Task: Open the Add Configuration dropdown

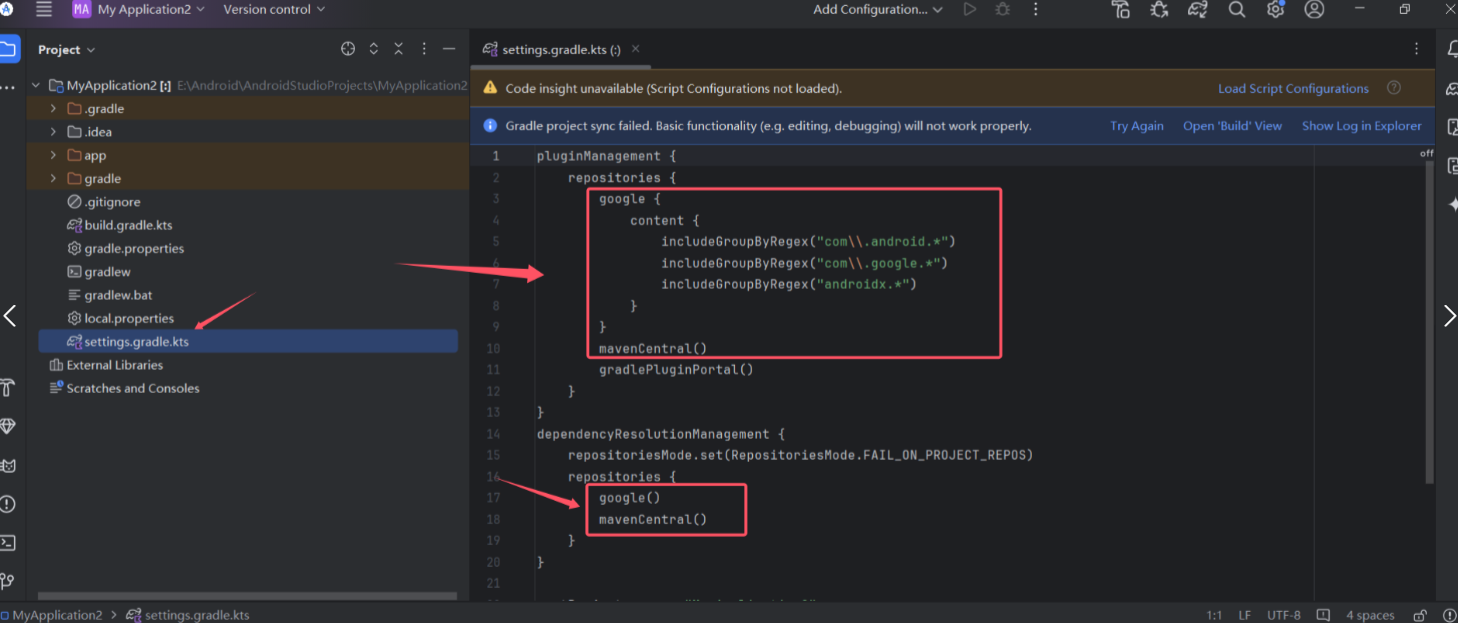Action: [872, 9]
